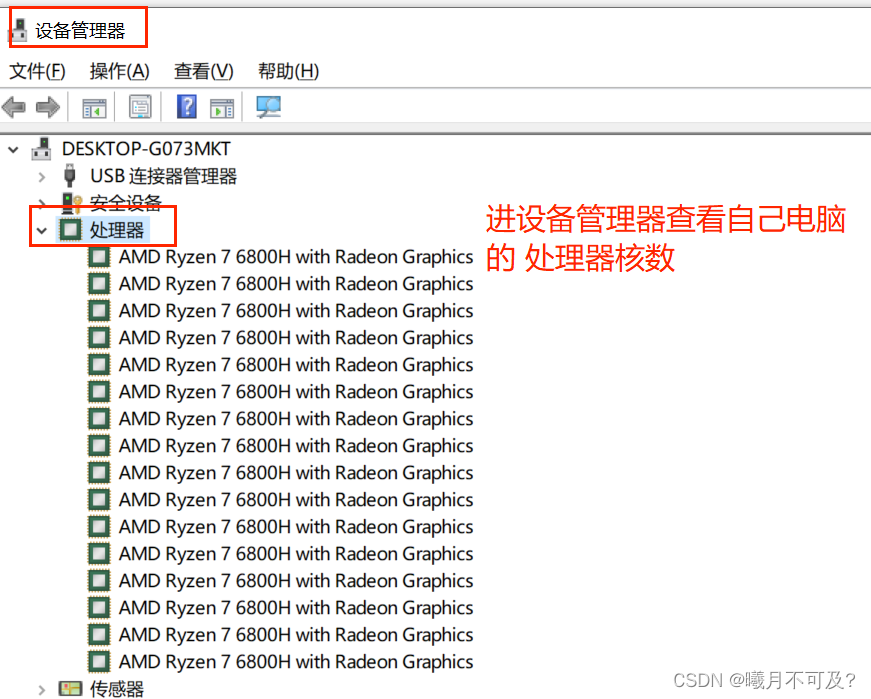Screen dimensions: 871x699
Task: Open the Properties toolbar icon
Action: tap(140, 107)
